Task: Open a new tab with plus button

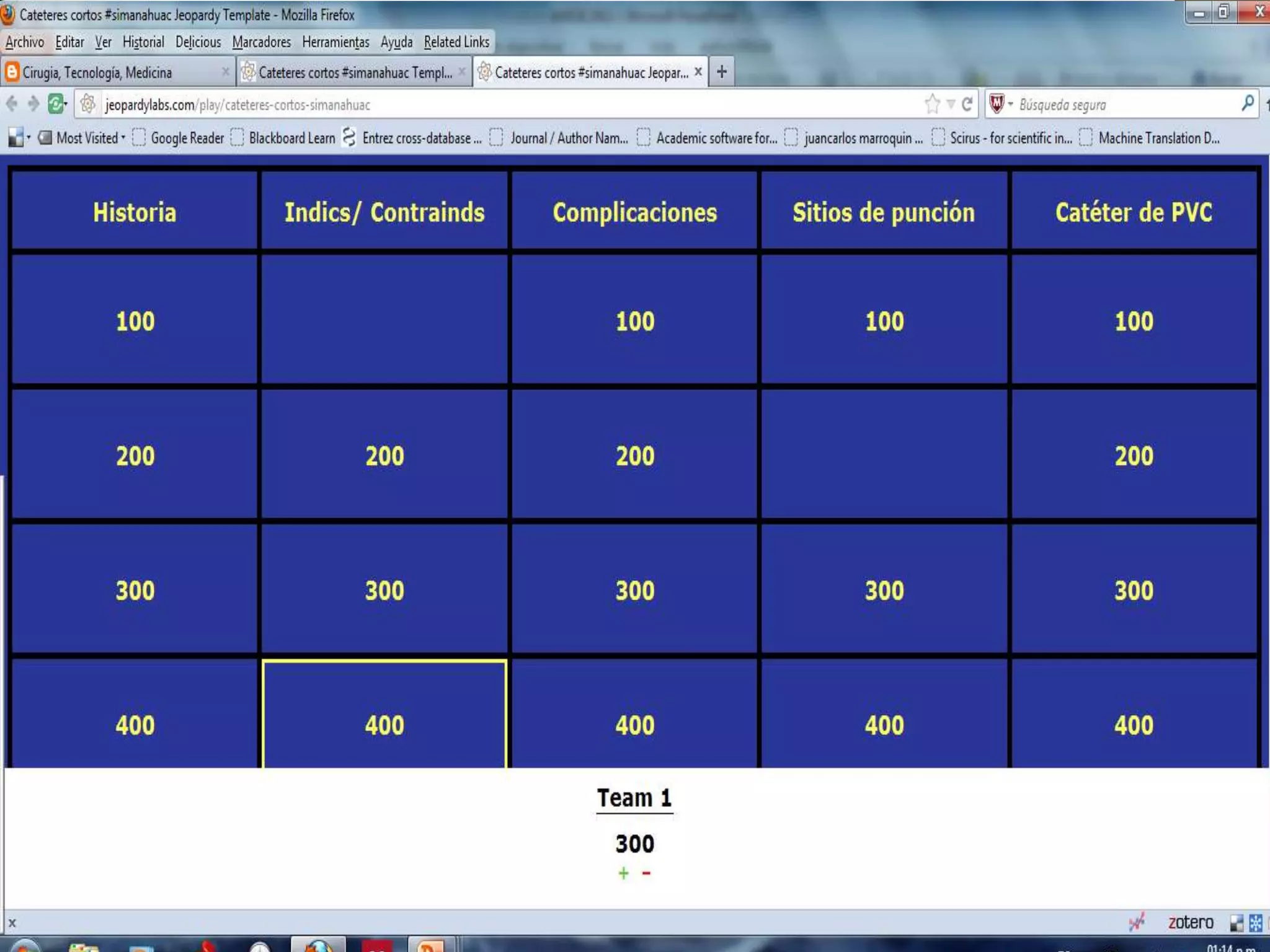Action: coord(721,72)
